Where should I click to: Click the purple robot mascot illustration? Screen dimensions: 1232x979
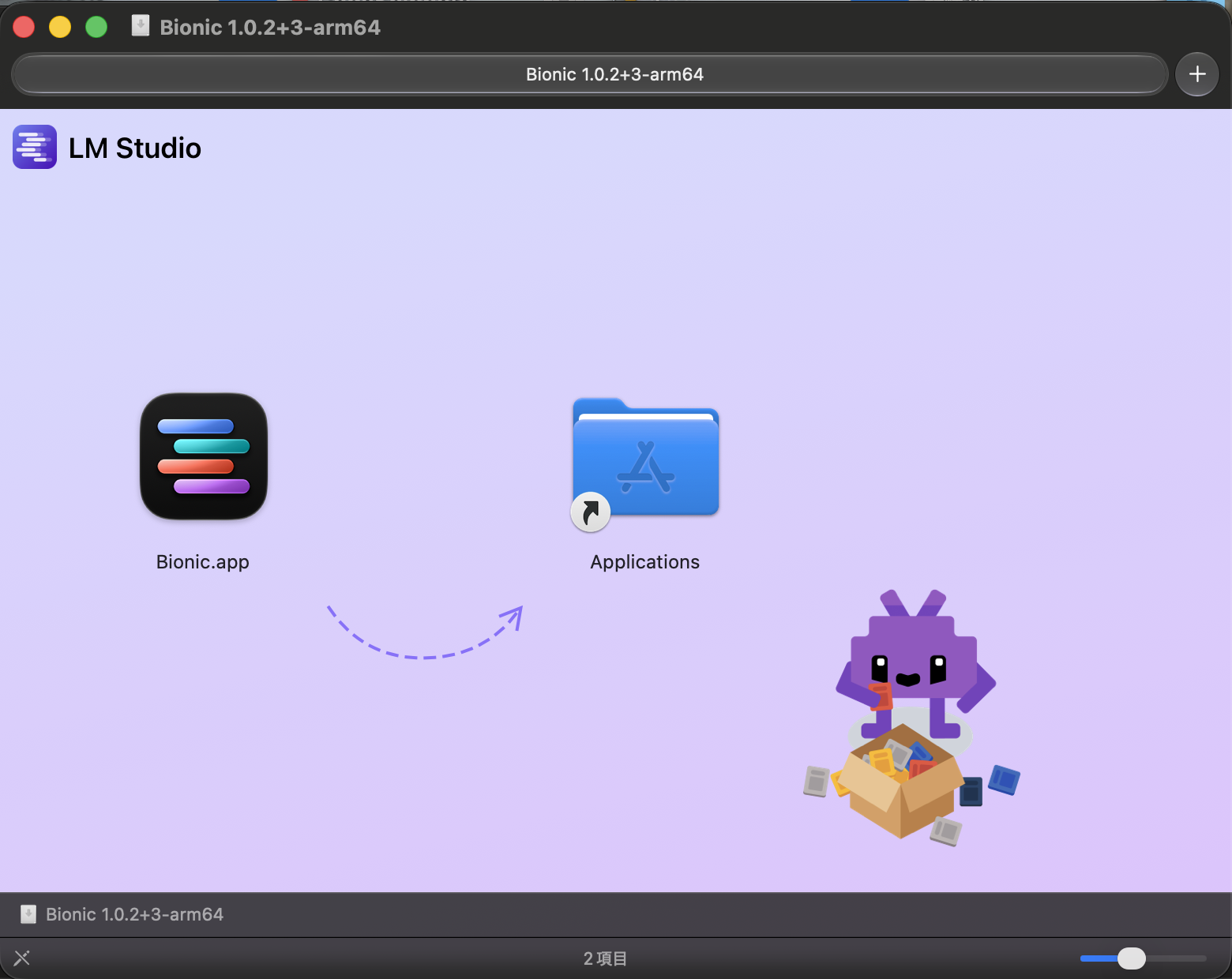[x=916, y=663]
